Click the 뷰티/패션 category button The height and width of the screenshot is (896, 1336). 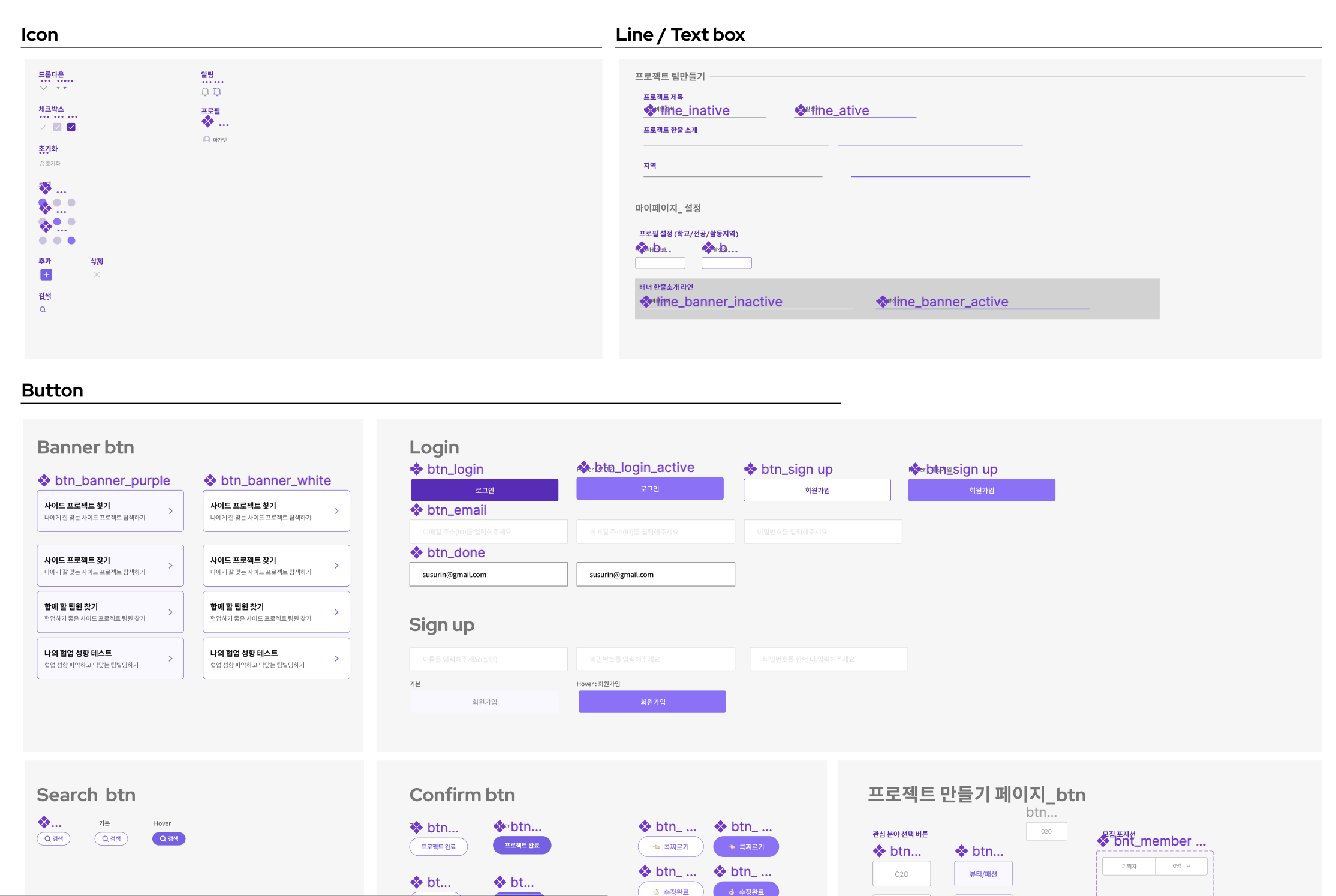(983, 874)
